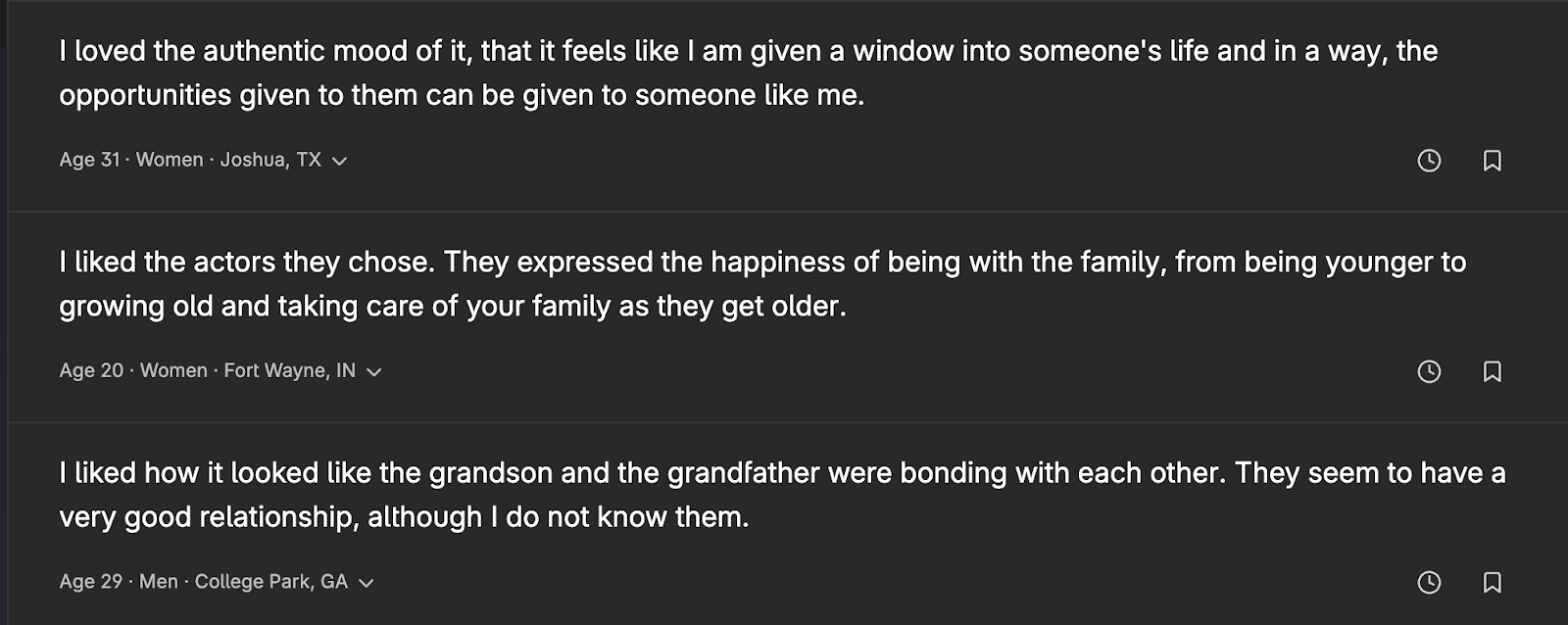
Task: Click the "Age 29" label
Action: coord(90,582)
